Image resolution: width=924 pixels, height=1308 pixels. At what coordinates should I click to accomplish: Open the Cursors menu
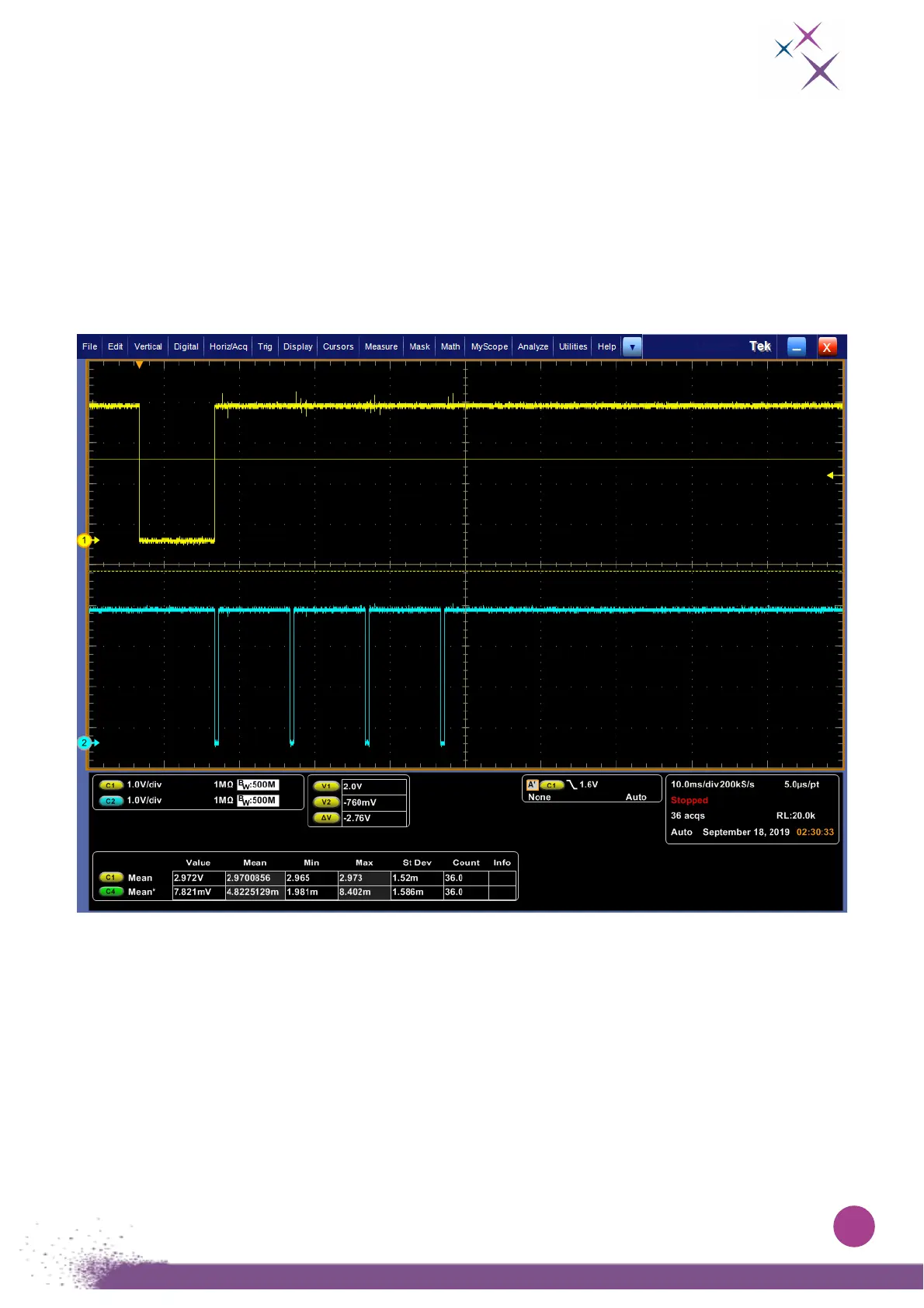pos(338,347)
